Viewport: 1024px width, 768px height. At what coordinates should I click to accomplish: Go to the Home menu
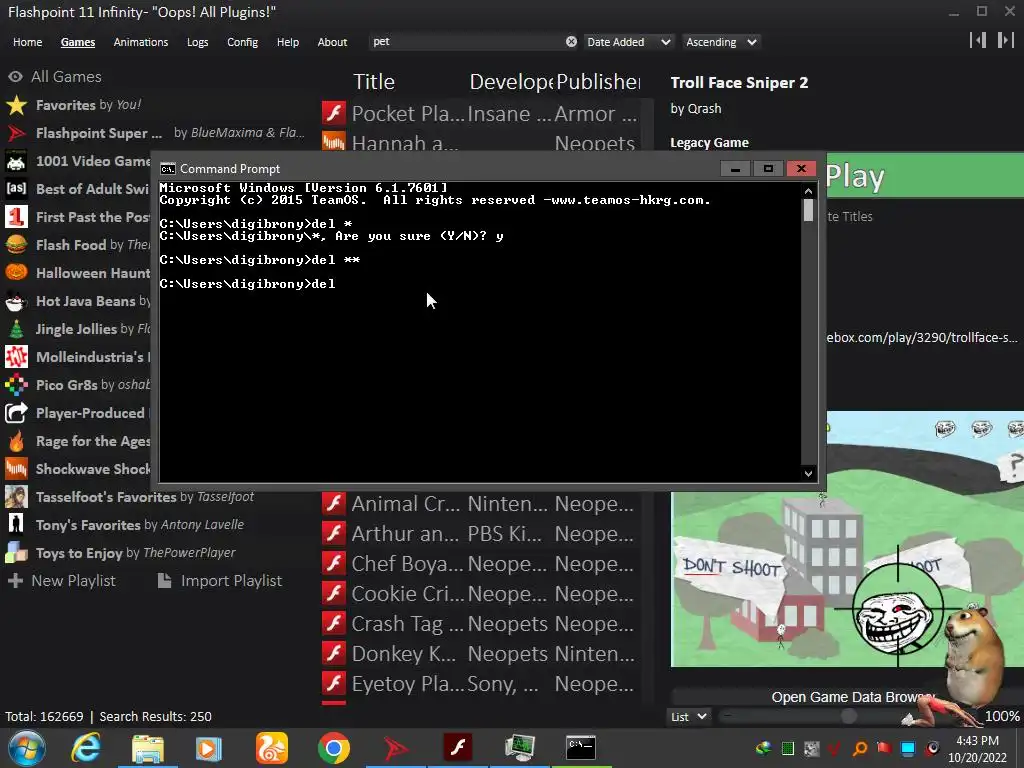click(x=27, y=42)
